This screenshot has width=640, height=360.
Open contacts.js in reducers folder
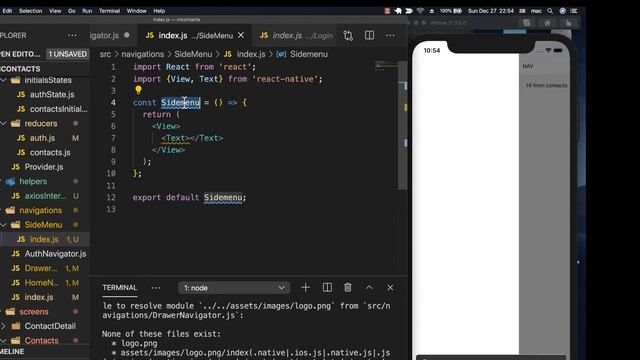pyautogui.click(x=50, y=152)
